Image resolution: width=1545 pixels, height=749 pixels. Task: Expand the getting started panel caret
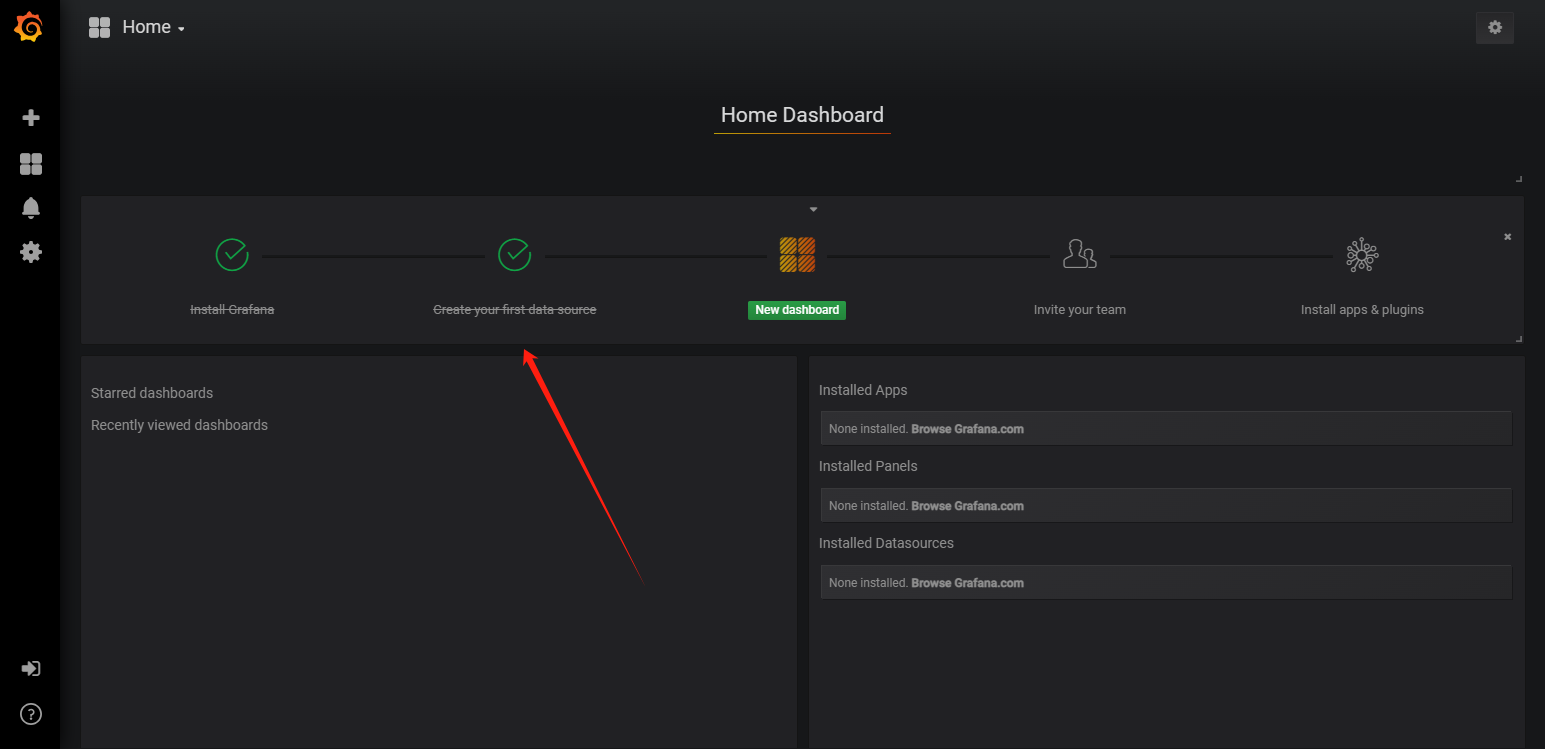click(x=813, y=209)
